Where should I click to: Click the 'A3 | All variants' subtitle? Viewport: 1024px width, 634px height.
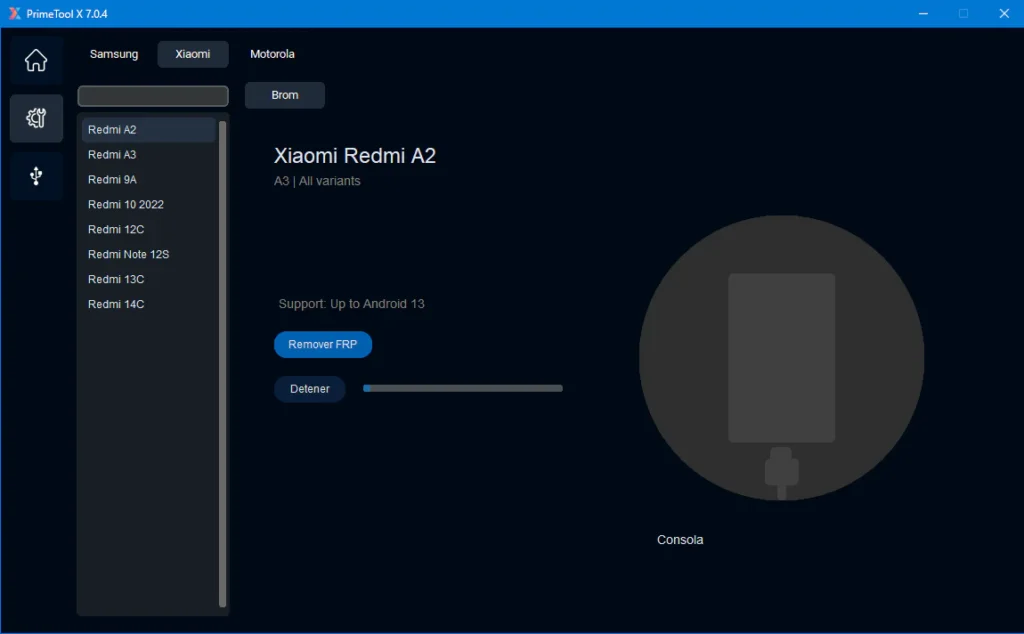click(317, 181)
